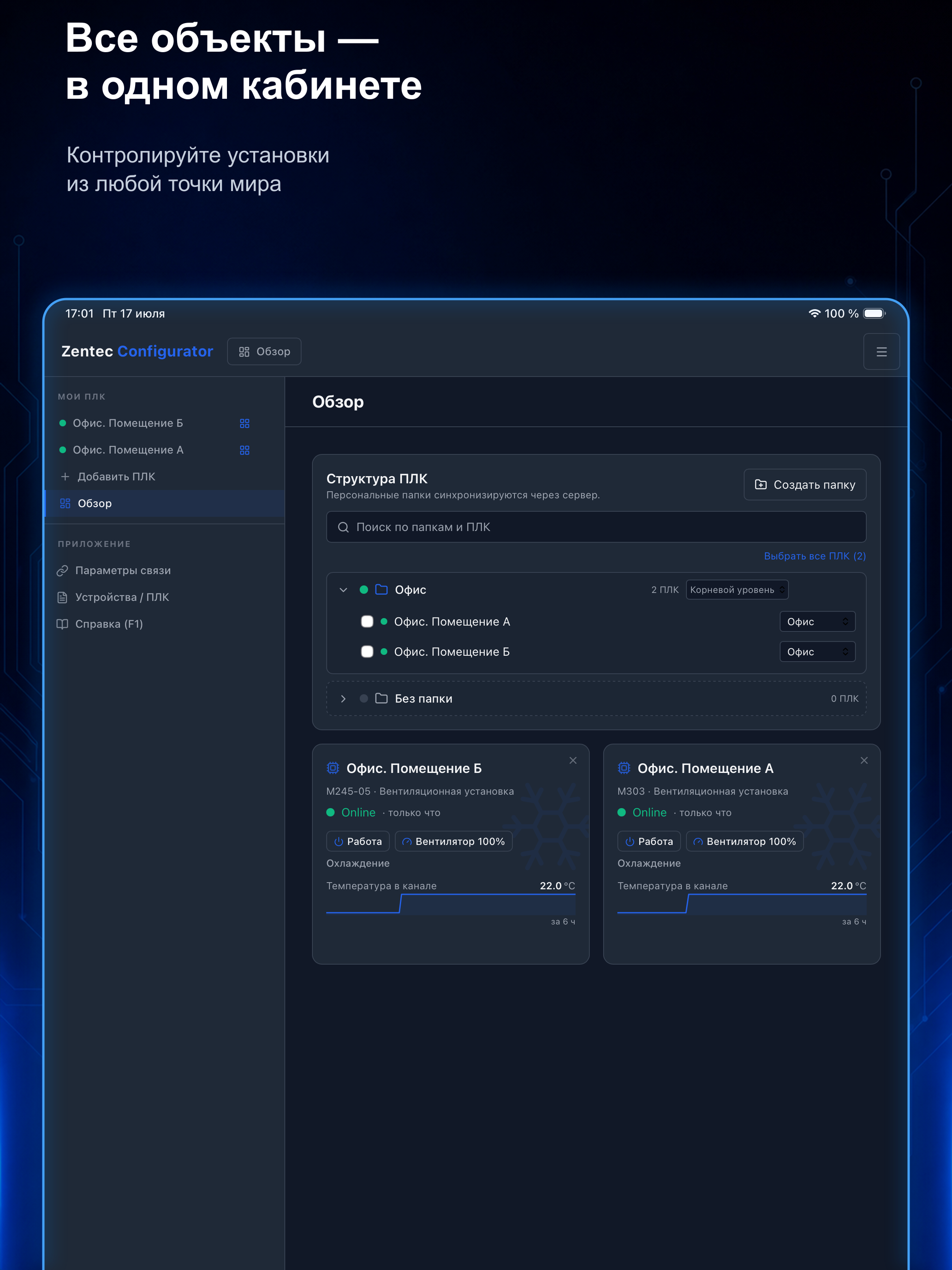Screen dimensions: 952x1270
Task: Expand the Без папки folder chevron
Action: click(343, 699)
